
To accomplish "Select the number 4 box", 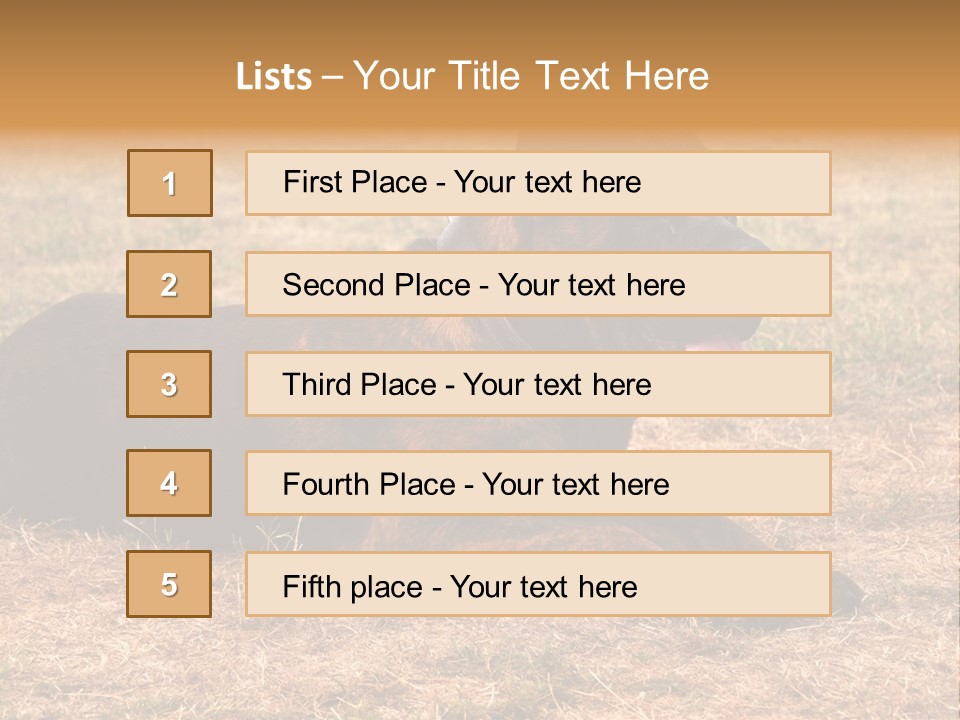I will [169, 483].
